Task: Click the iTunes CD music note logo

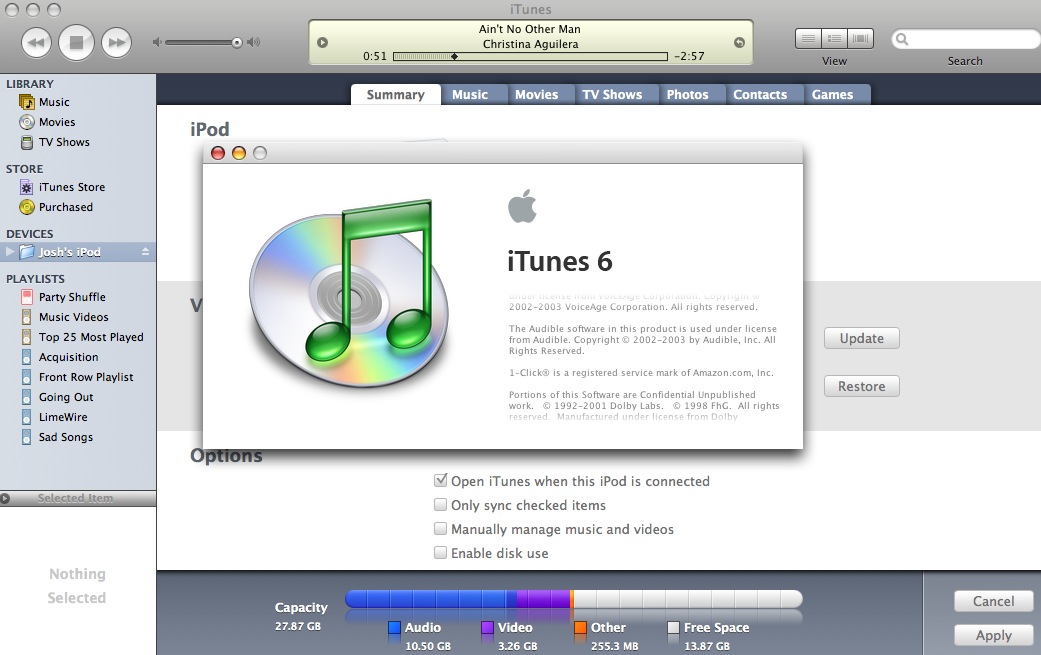Action: (x=350, y=295)
